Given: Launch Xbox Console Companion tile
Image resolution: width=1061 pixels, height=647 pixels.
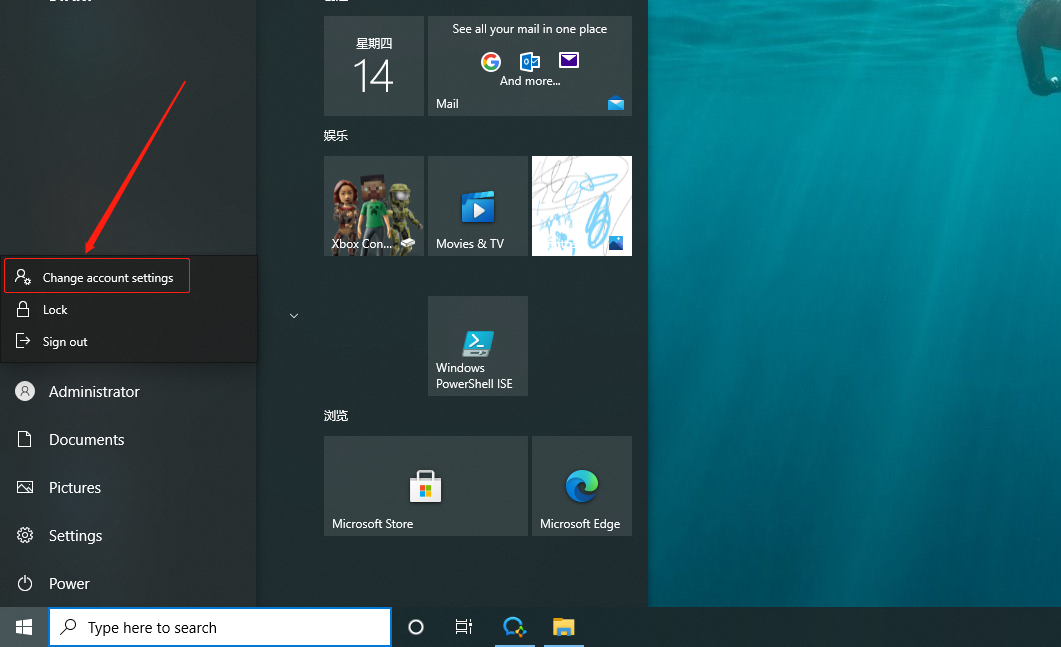Looking at the screenshot, I should tap(374, 206).
